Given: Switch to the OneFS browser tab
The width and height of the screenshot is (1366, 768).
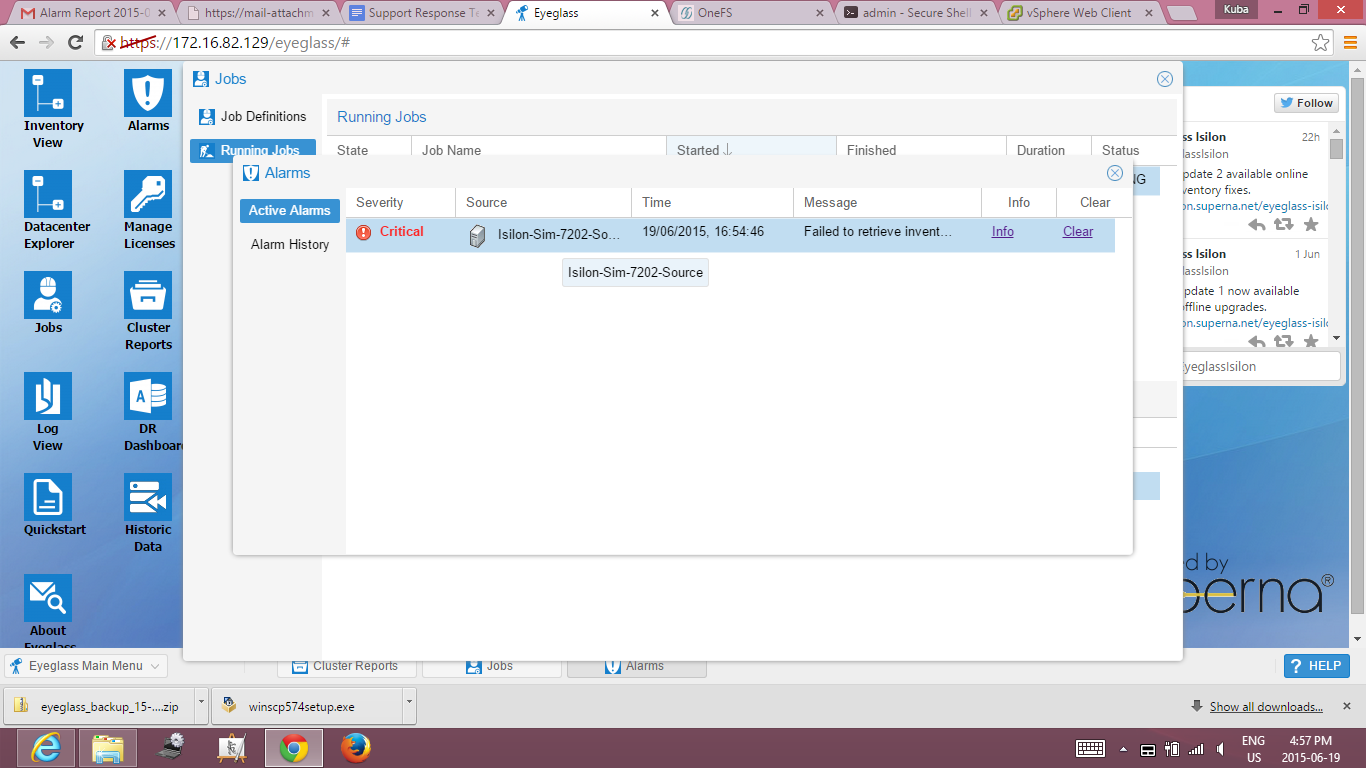Looking at the screenshot, I should click(x=750, y=13).
